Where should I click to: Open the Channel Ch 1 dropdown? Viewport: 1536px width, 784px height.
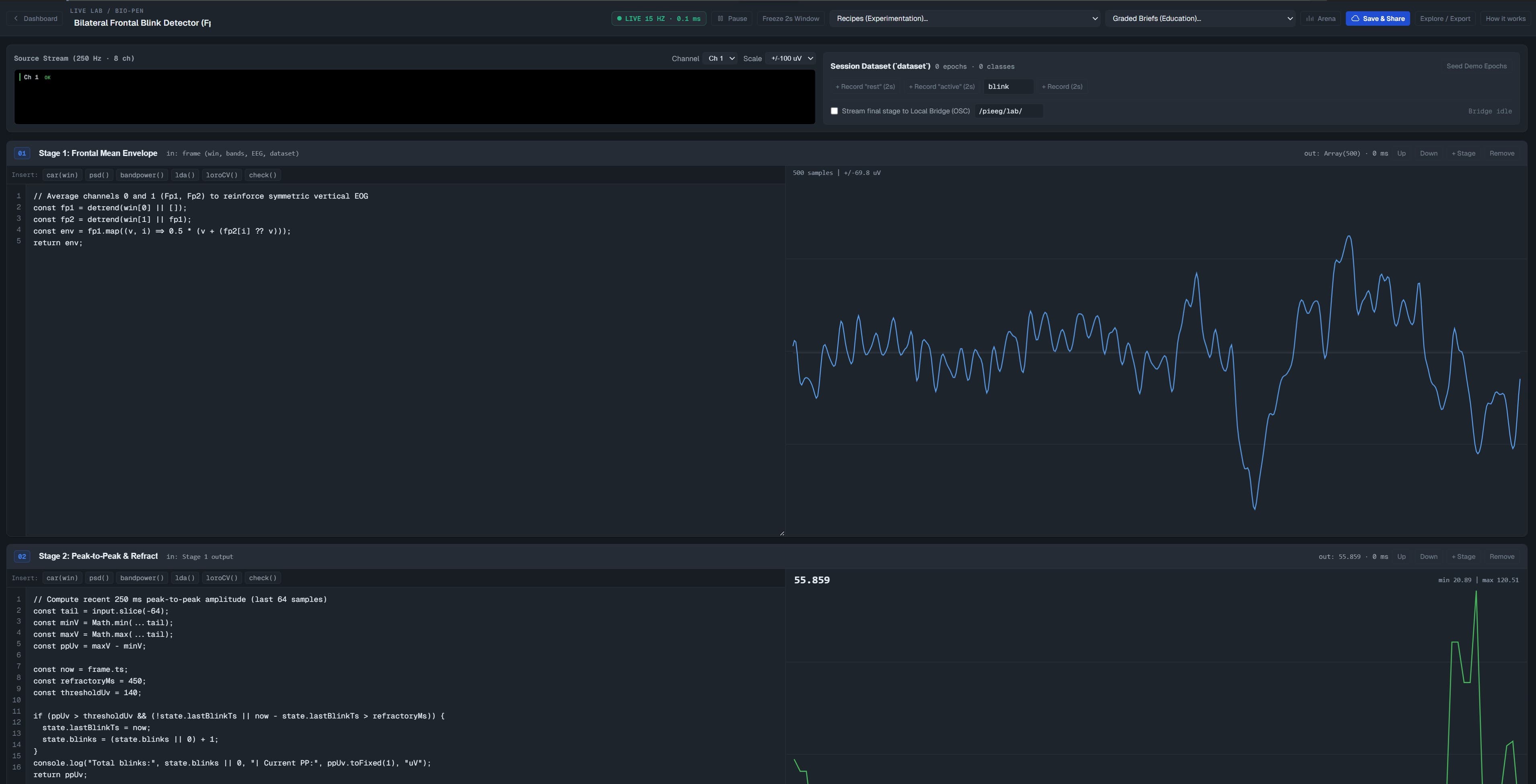pos(721,58)
